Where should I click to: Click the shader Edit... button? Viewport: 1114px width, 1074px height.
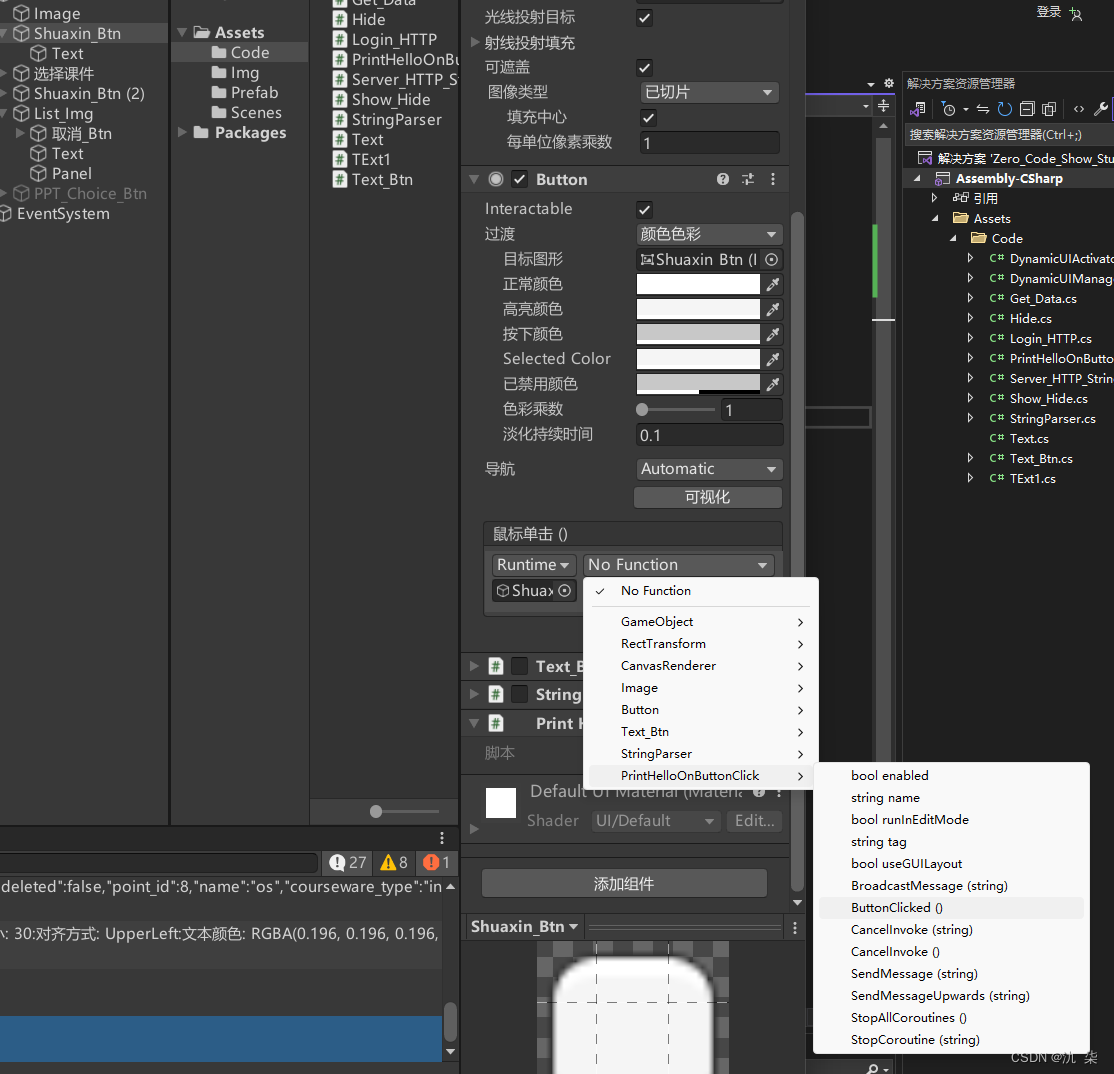(755, 821)
